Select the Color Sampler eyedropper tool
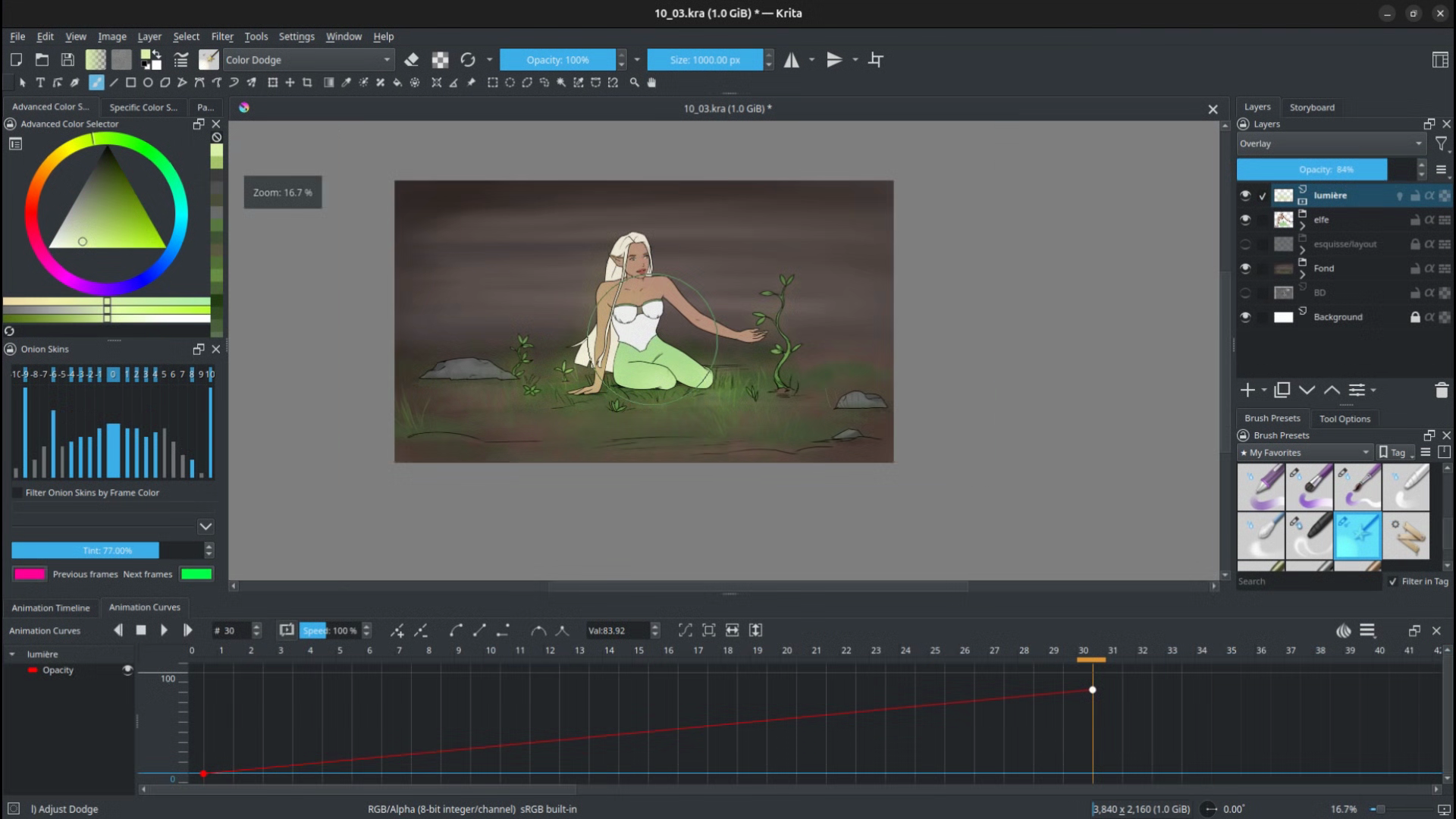 tap(346, 83)
